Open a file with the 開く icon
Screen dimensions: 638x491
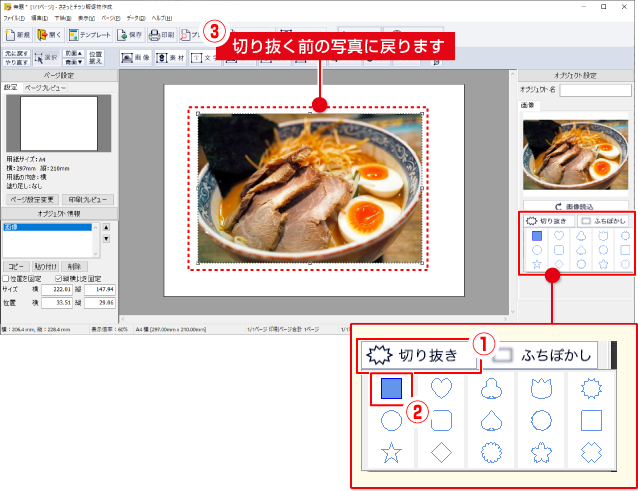[49, 35]
